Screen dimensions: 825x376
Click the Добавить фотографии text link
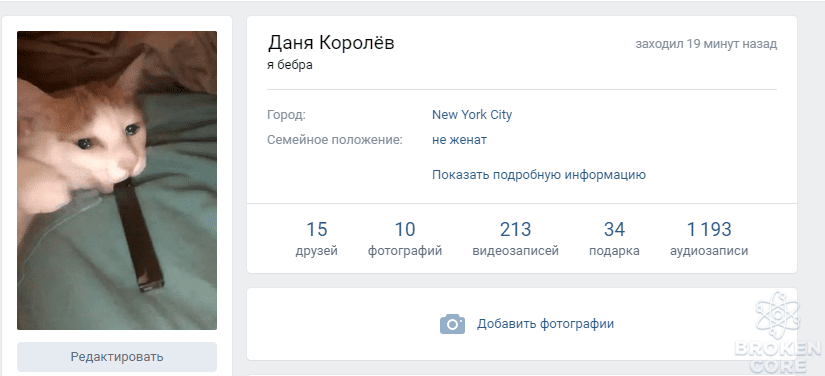(x=545, y=324)
